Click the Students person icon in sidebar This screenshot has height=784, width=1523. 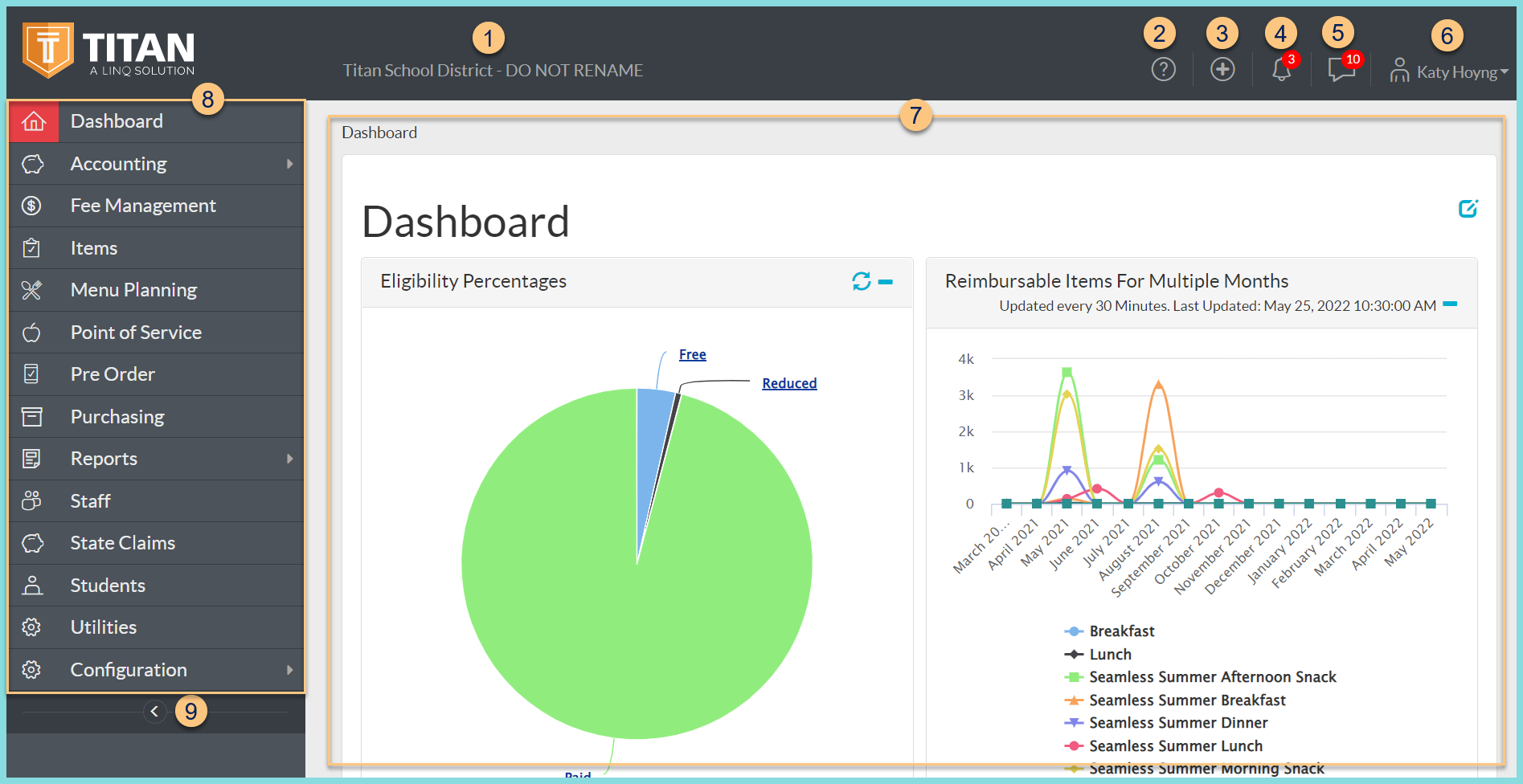tap(33, 585)
